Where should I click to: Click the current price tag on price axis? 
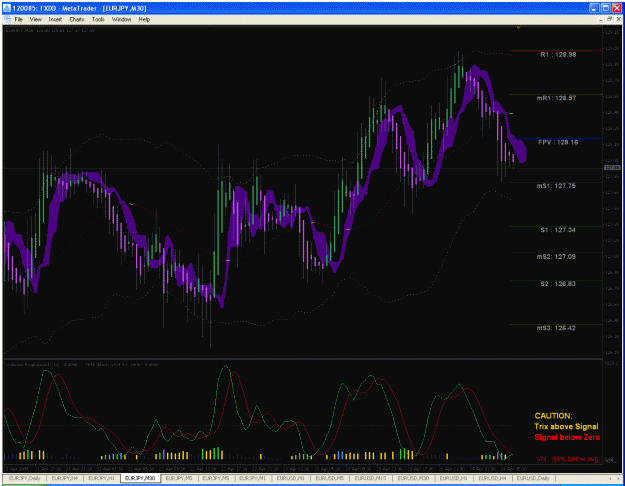(x=612, y=168)
